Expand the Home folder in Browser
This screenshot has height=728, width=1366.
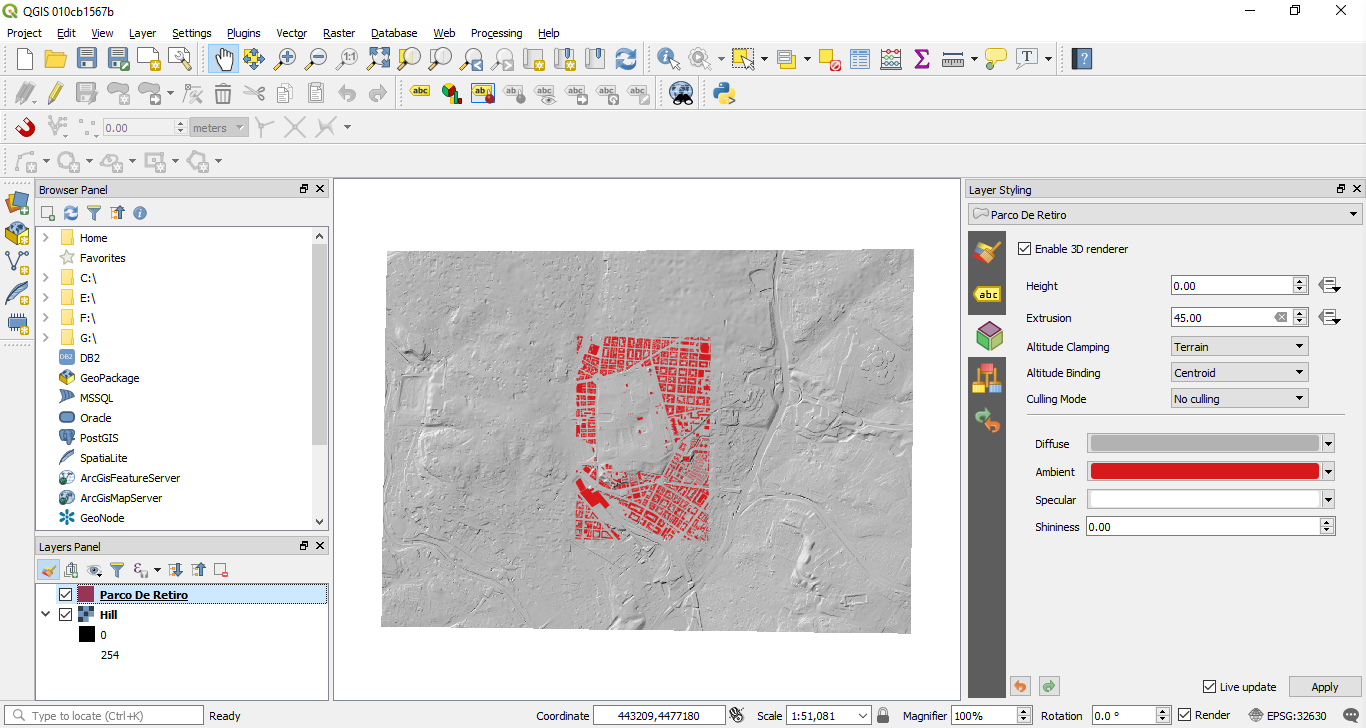point(45,238)
